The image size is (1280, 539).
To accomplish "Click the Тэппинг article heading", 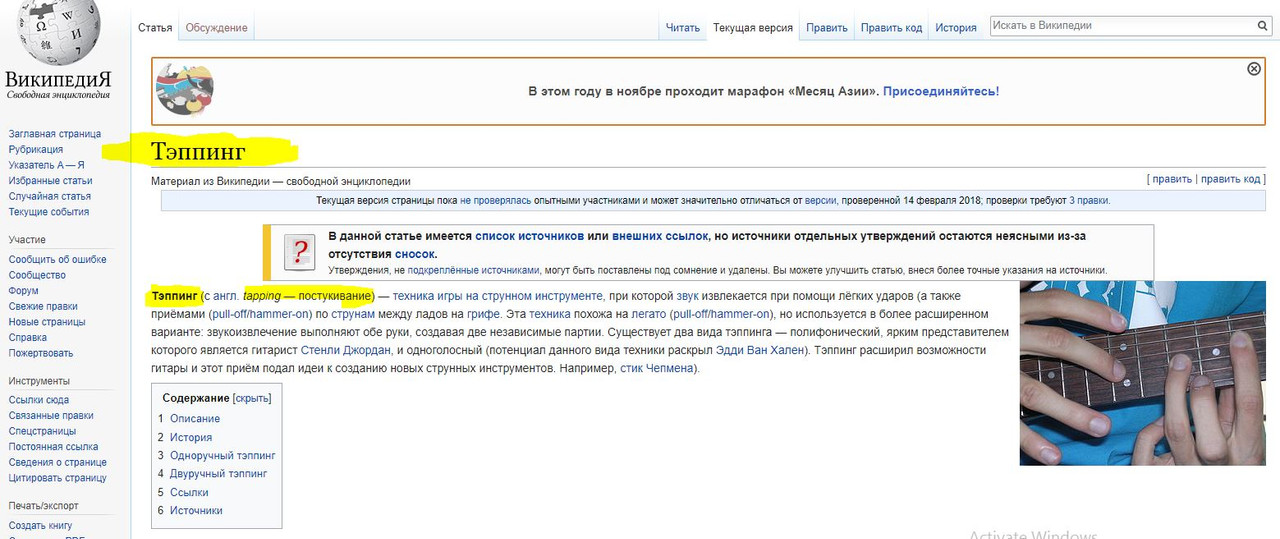I will pos(198,152).
